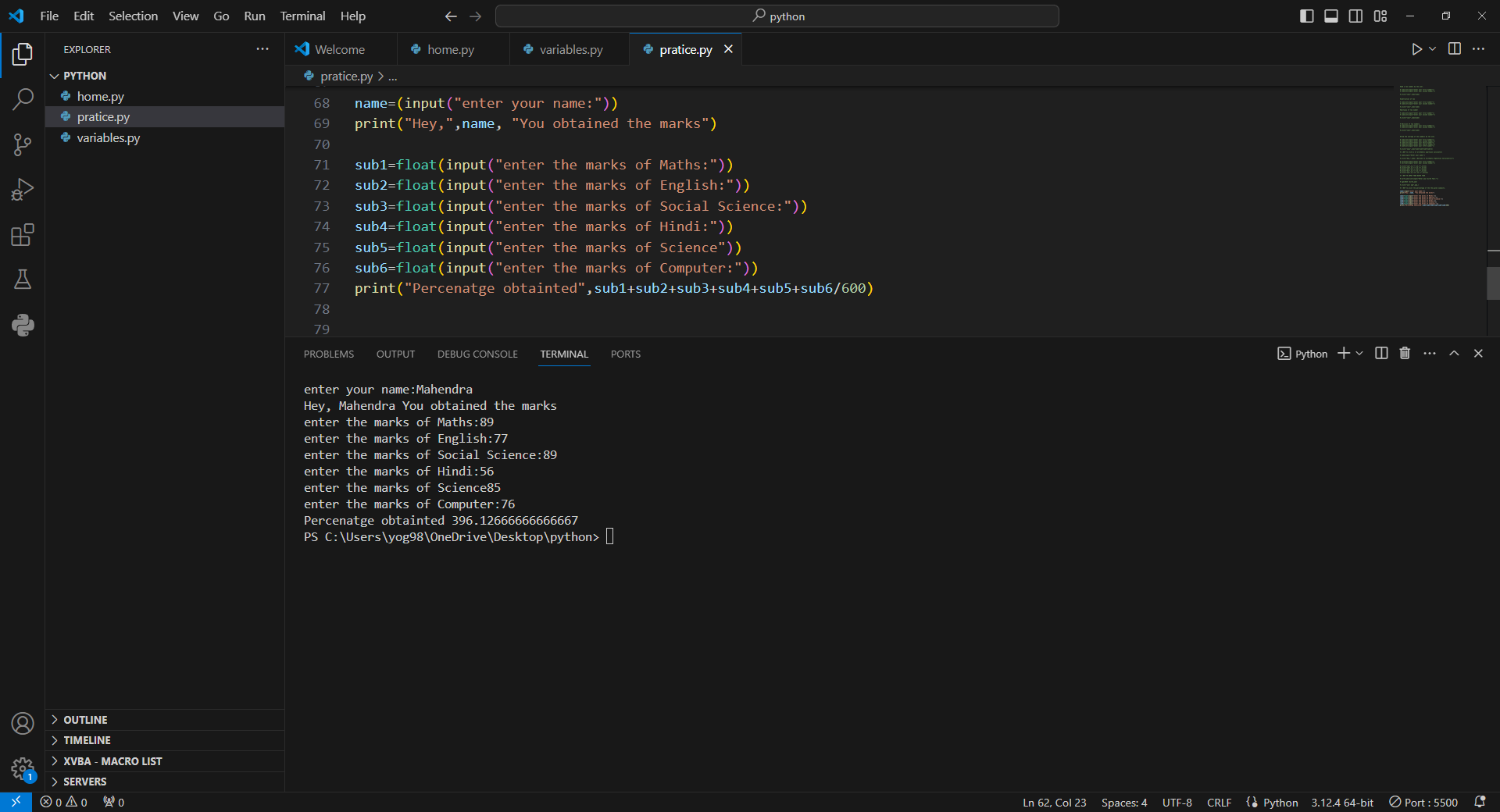Open the new terminal launch profile dropdown
This screenshot has height=812, width=1500.
pyautogui.click(x=1359, y=354)
